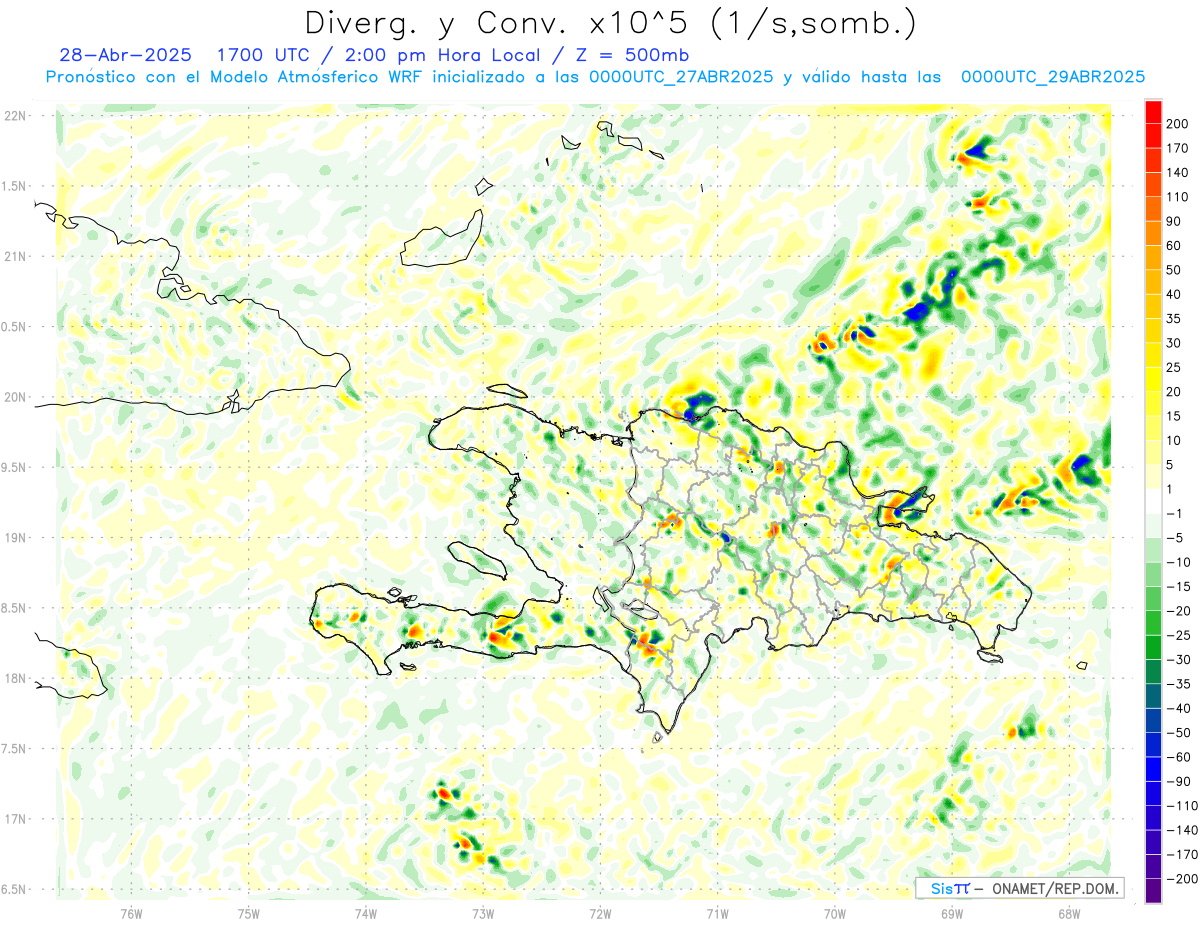Click the '17N' latitude label
Image resolution: width=1200 pixels, height=927 pixels.
pos(15,818)
